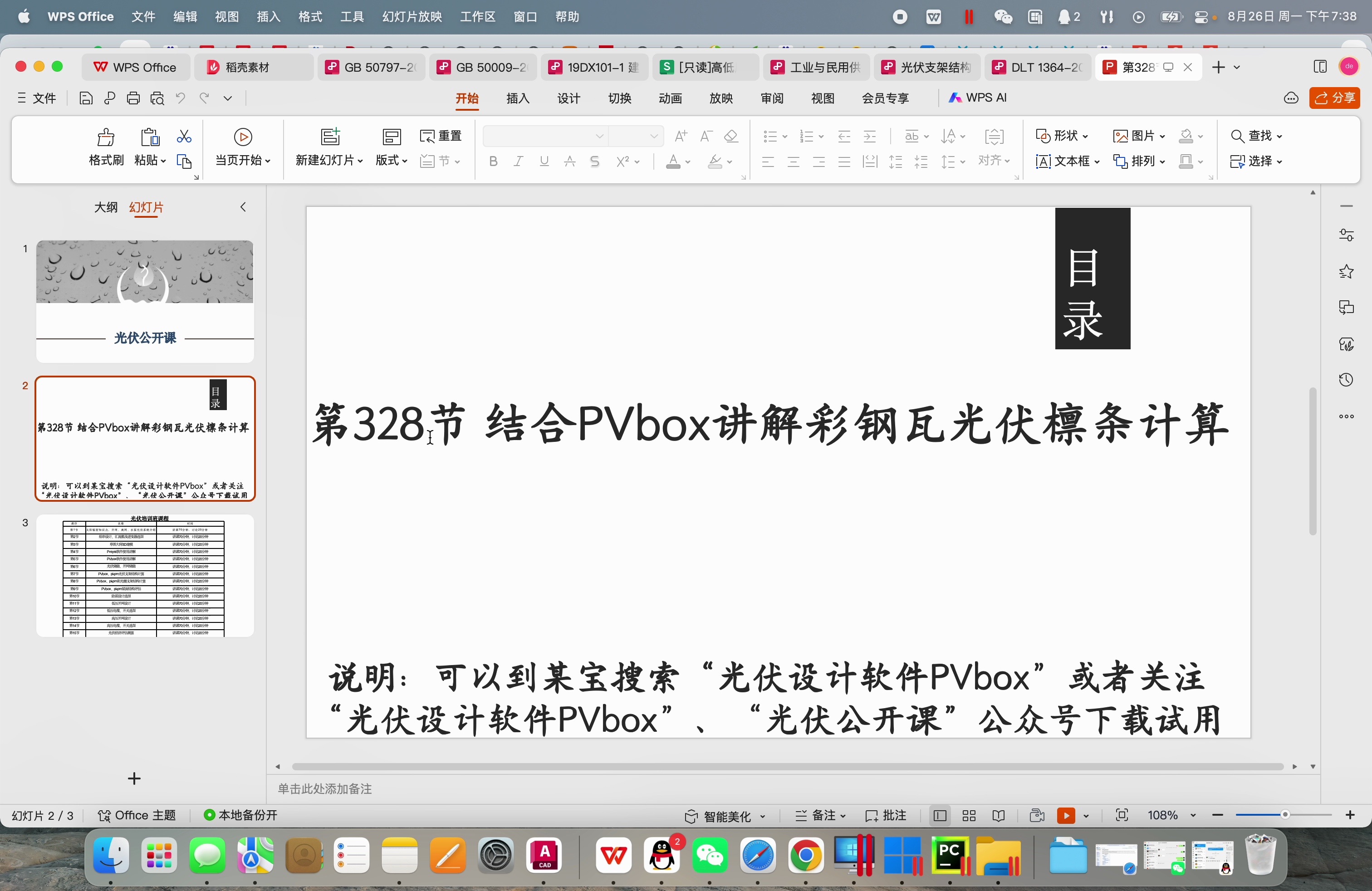Viewport: 1372px width, 891px height.
Task: Click the Reset (重置) button
Action: click(x=441, y=136)
